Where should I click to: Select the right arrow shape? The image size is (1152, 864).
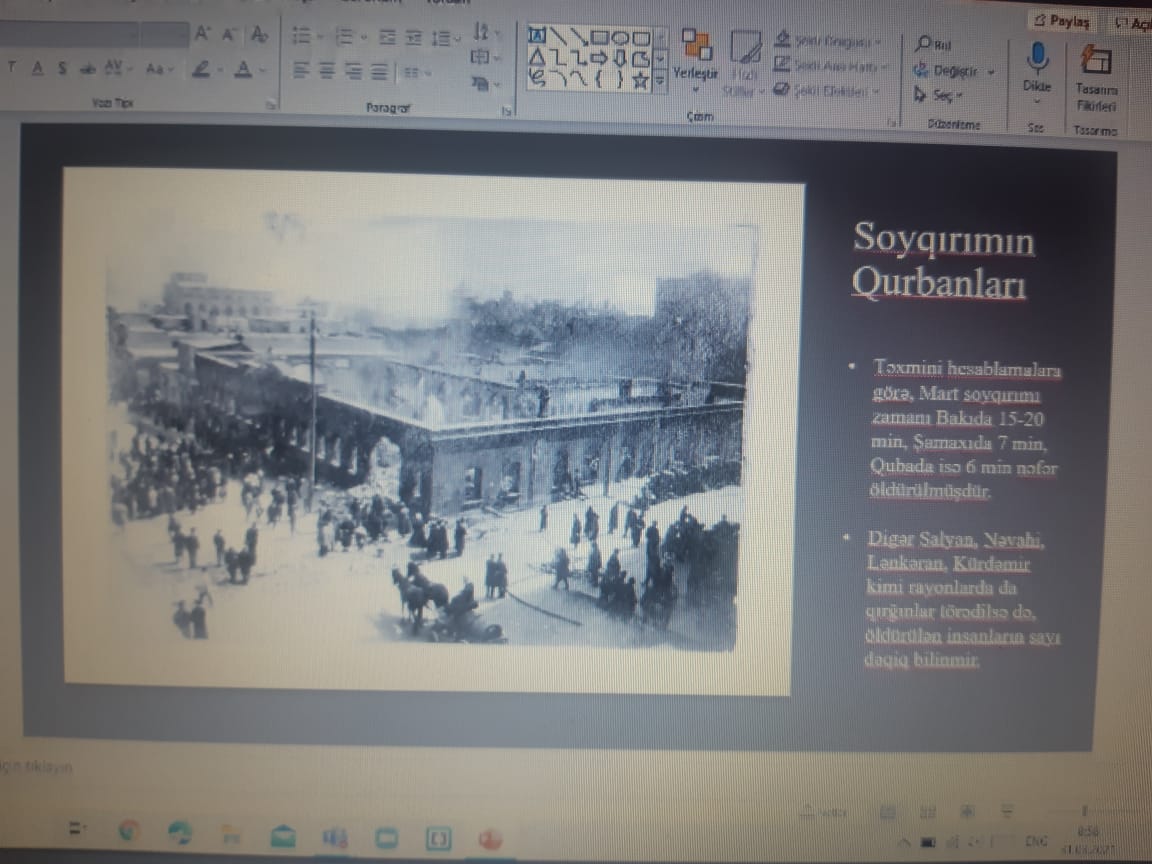pyautogui.click(x=600, y=58)
